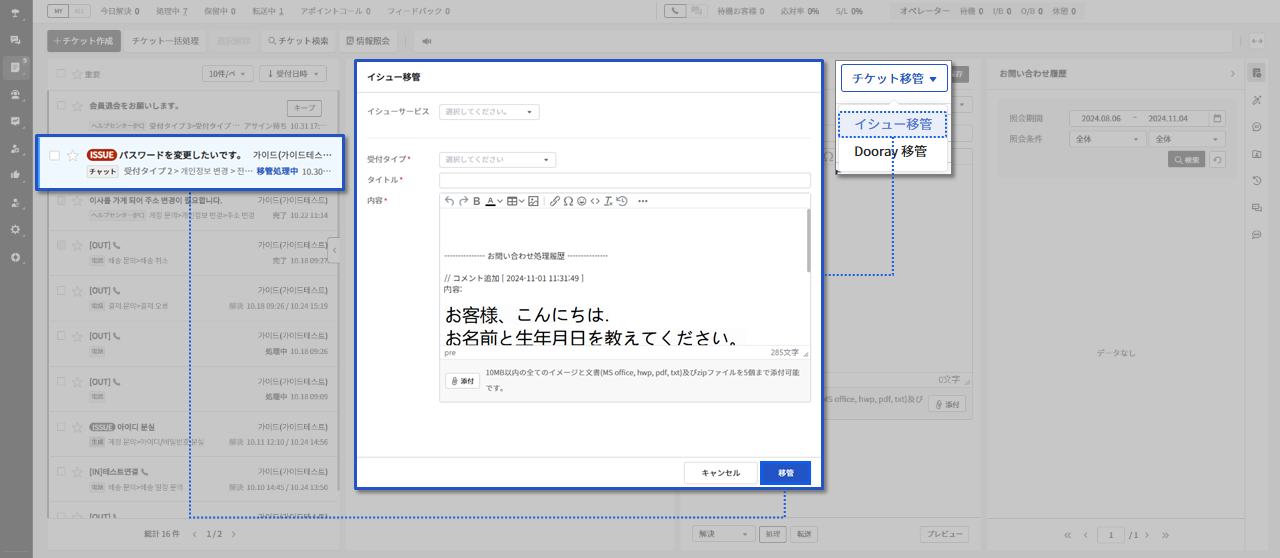Choose Dooray 移管 from the transfer menu
Viewport: 1280px width, 558px height.
pos(890,152)
